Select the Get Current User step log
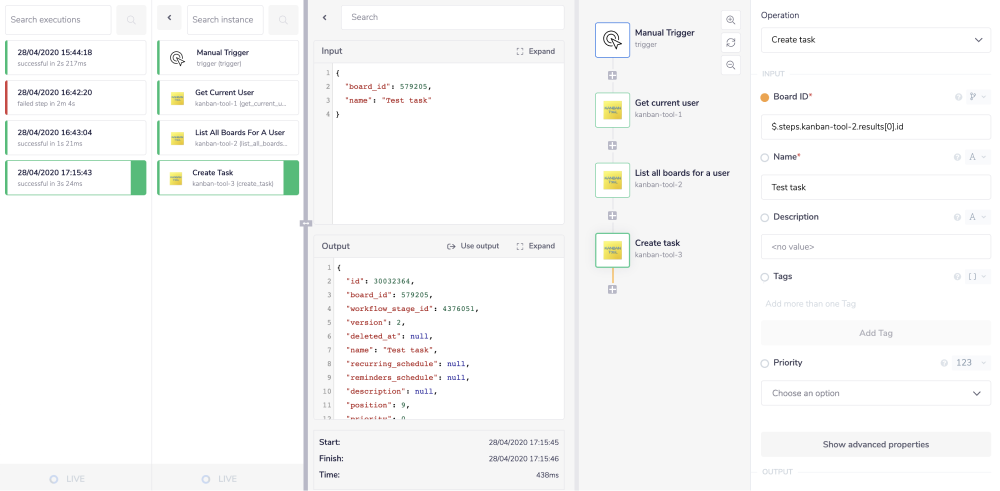Image resolution: width=1000 pixels, height=491 pixels. pyautogui.click(x=228, y=97)
